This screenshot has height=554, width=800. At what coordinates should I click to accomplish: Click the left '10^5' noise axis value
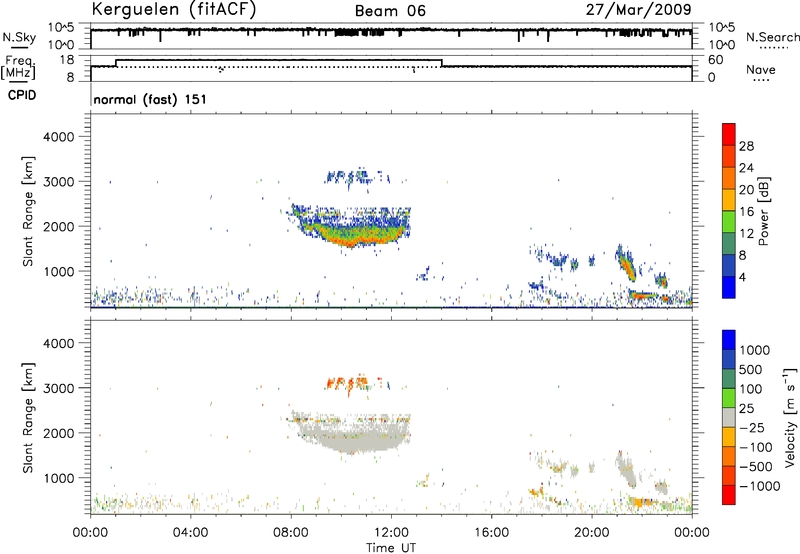pos(61,28)
